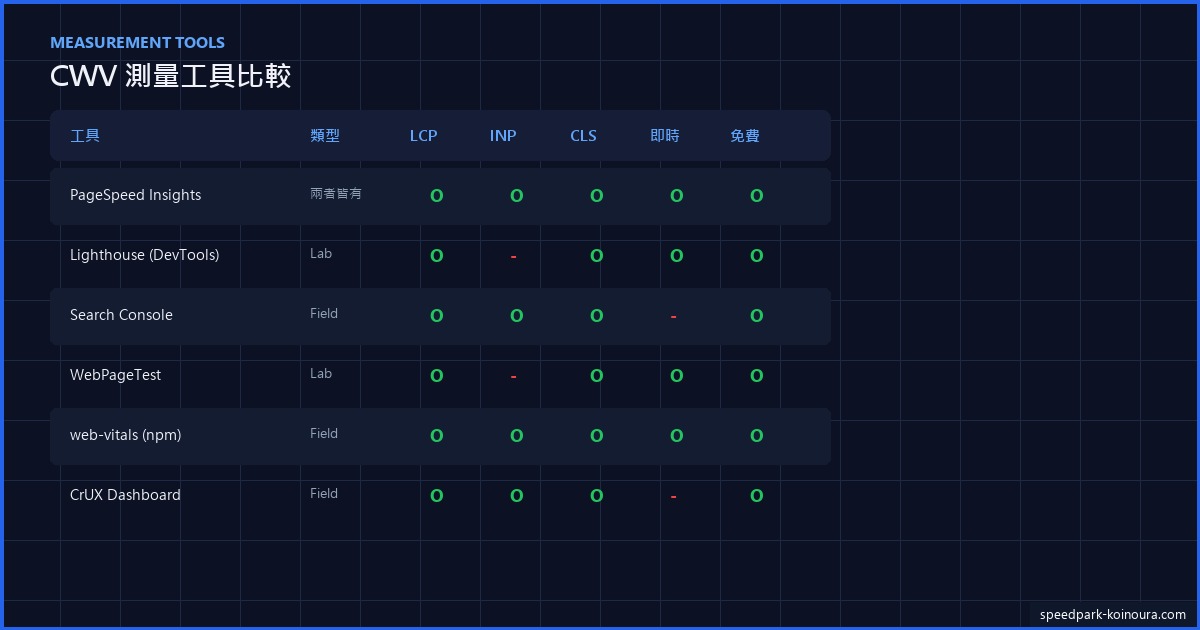Select the web-vitals (npm) row name

click(125, 435)
